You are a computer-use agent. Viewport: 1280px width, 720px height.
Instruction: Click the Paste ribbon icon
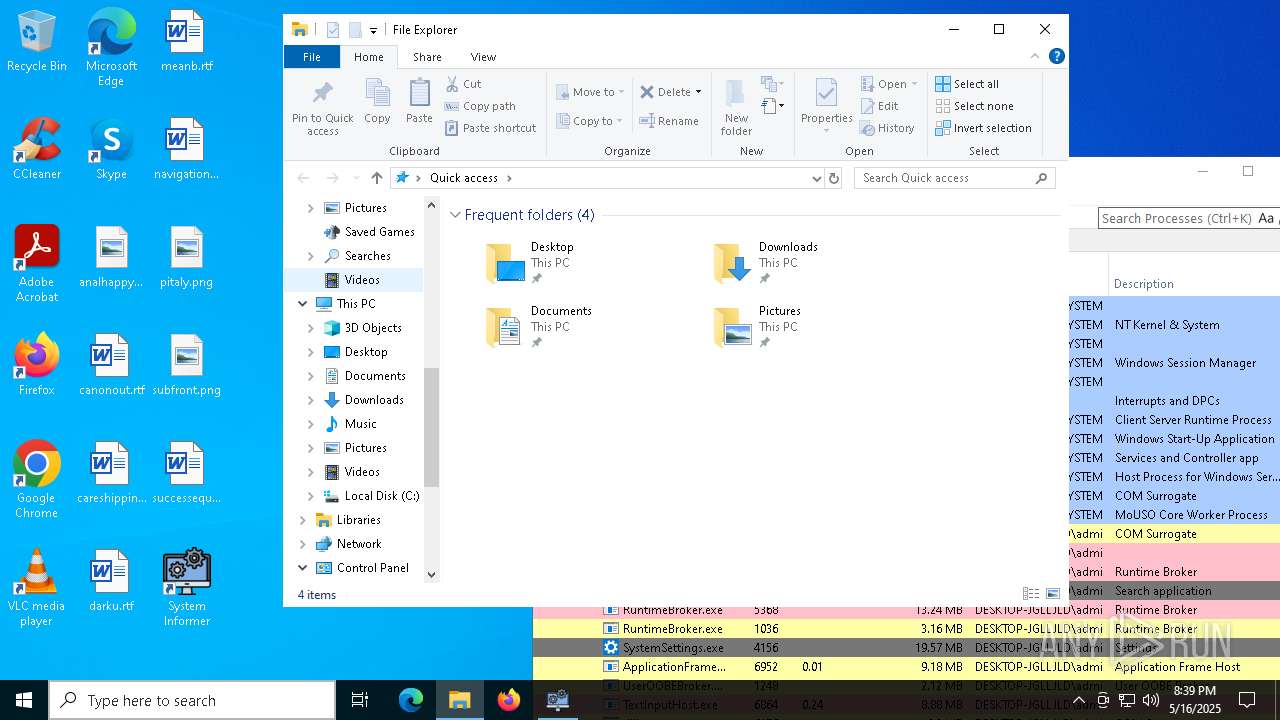[x=419, y=102]
